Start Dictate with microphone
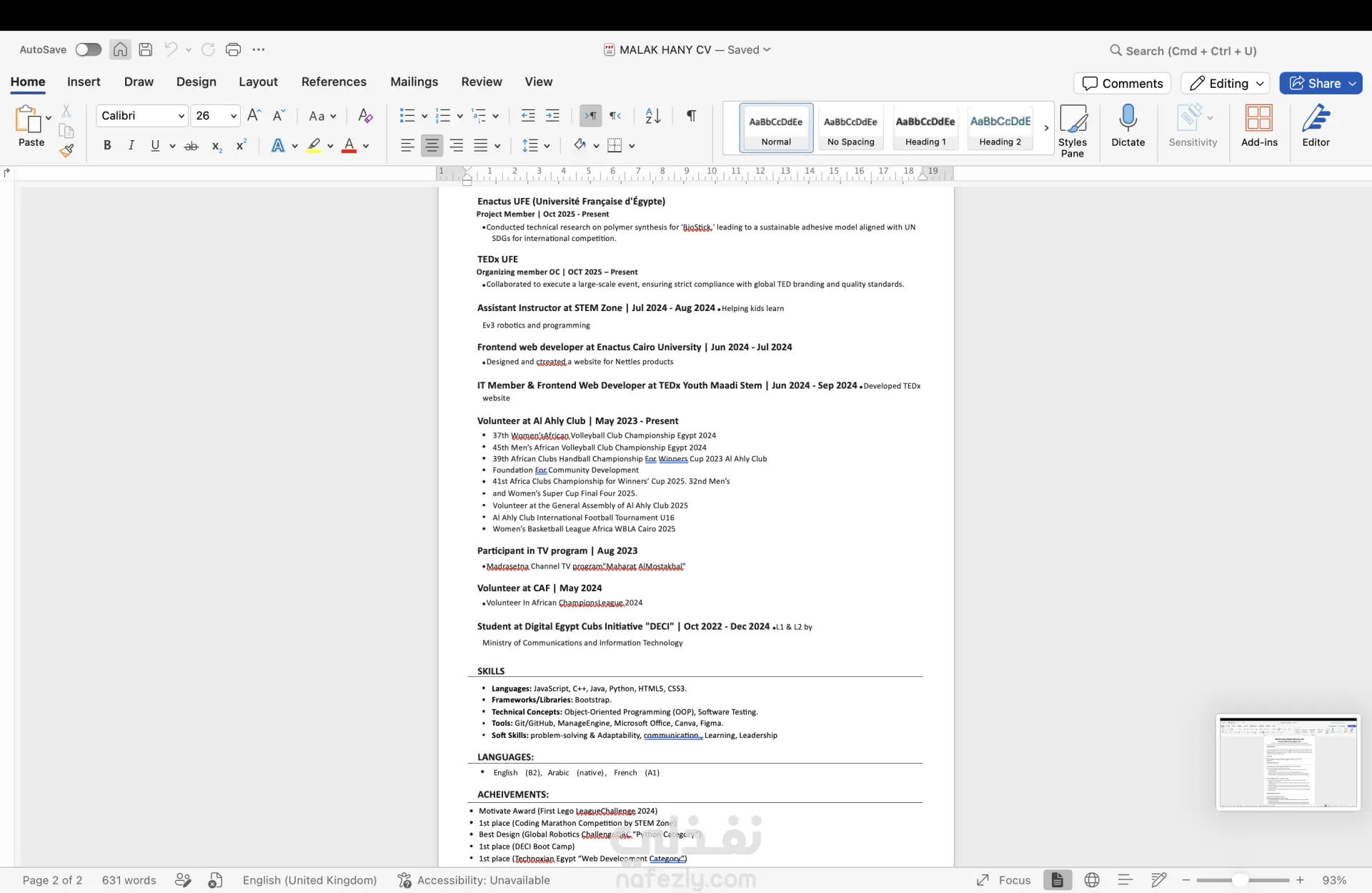Image resolution: width=1372 pixels, height=893 pixels. 1128,126
